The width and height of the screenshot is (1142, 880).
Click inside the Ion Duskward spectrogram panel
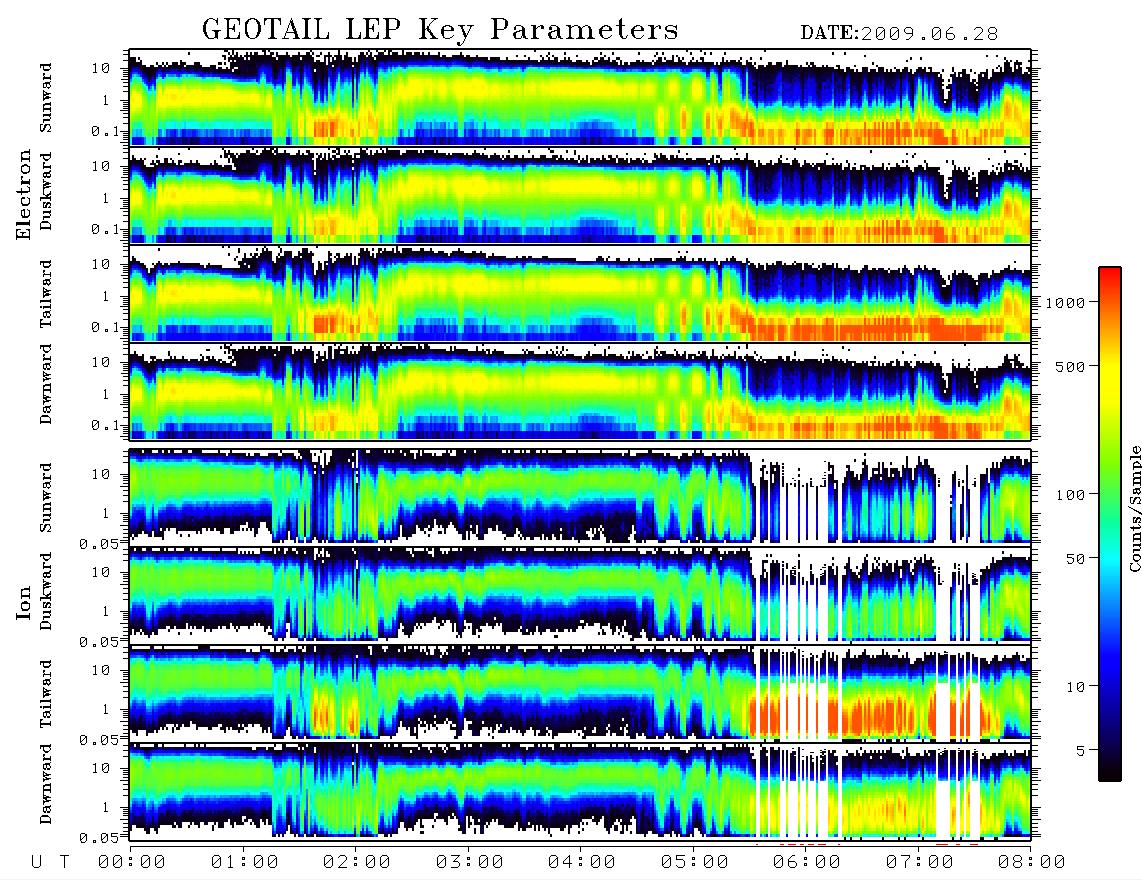coord(580,594)
